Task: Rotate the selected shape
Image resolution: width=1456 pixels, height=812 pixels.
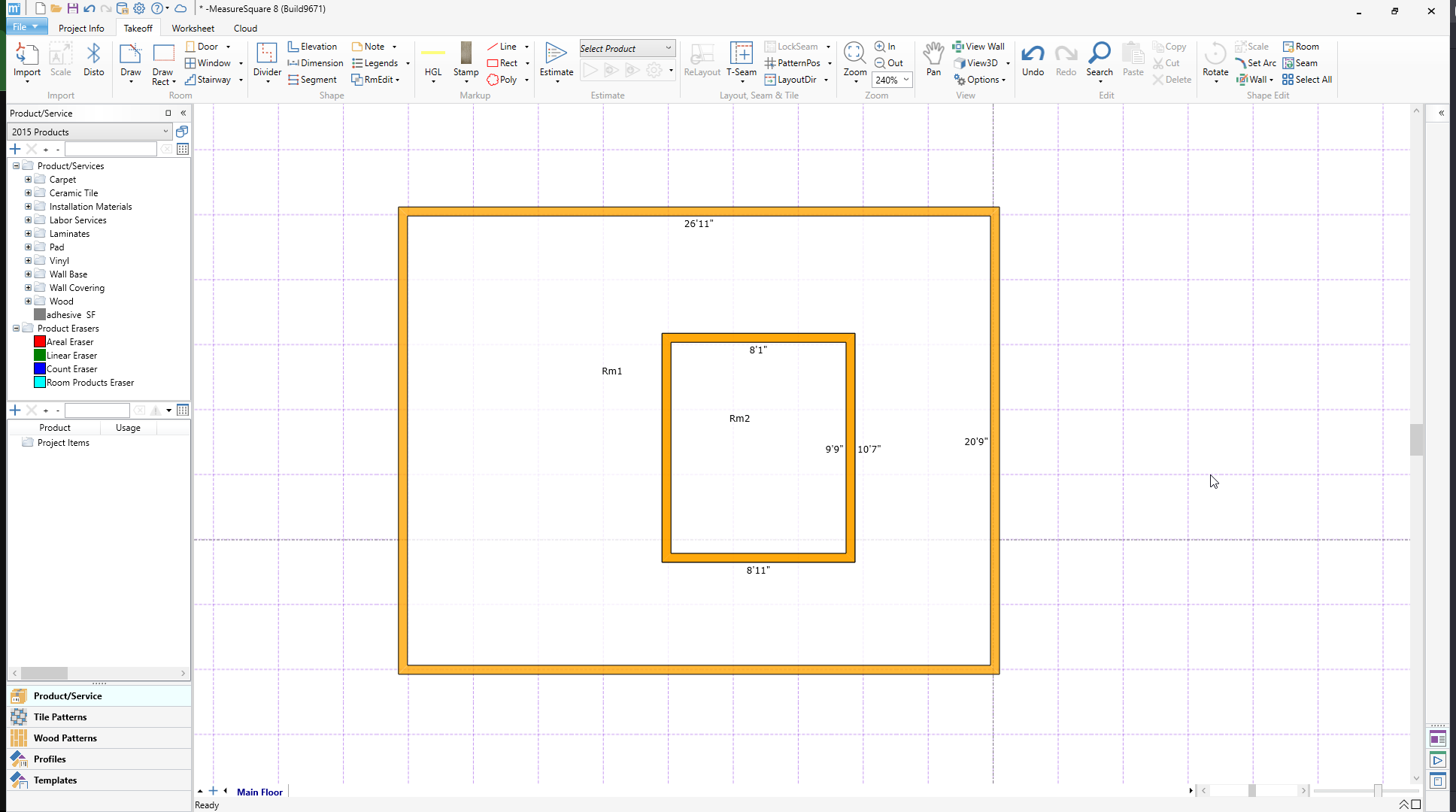Action: pyautogui.click(x=1215, y=59)
